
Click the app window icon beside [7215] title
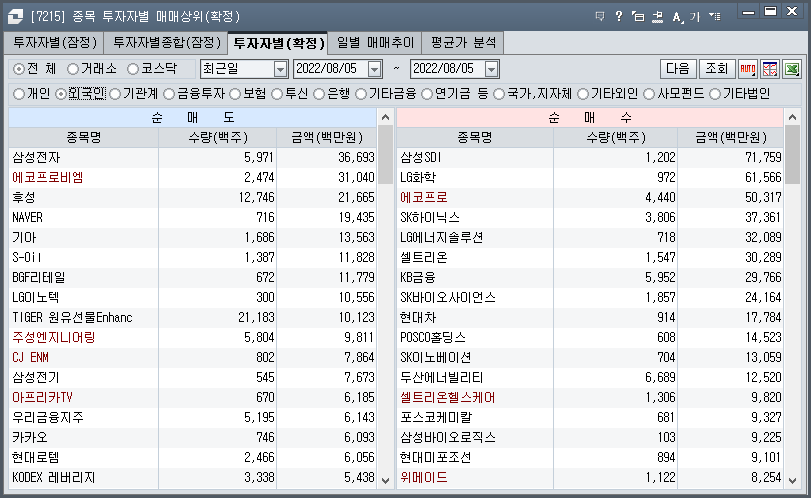16,16
